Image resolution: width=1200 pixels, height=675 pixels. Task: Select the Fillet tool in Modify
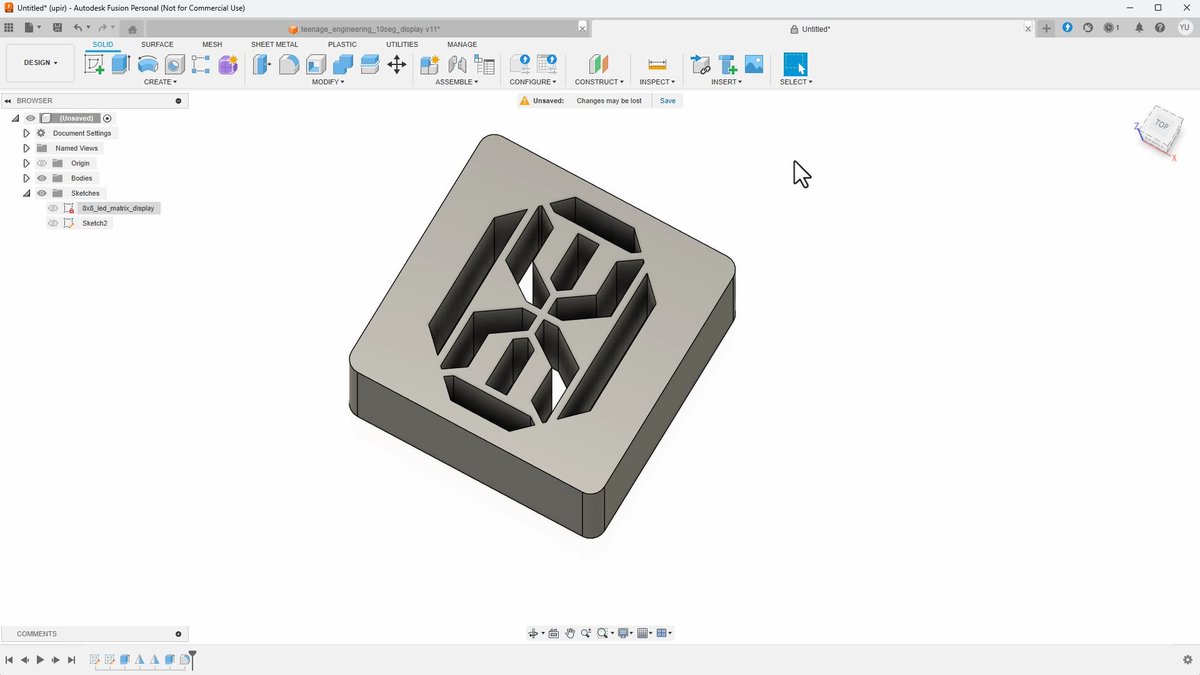[288, 65]
